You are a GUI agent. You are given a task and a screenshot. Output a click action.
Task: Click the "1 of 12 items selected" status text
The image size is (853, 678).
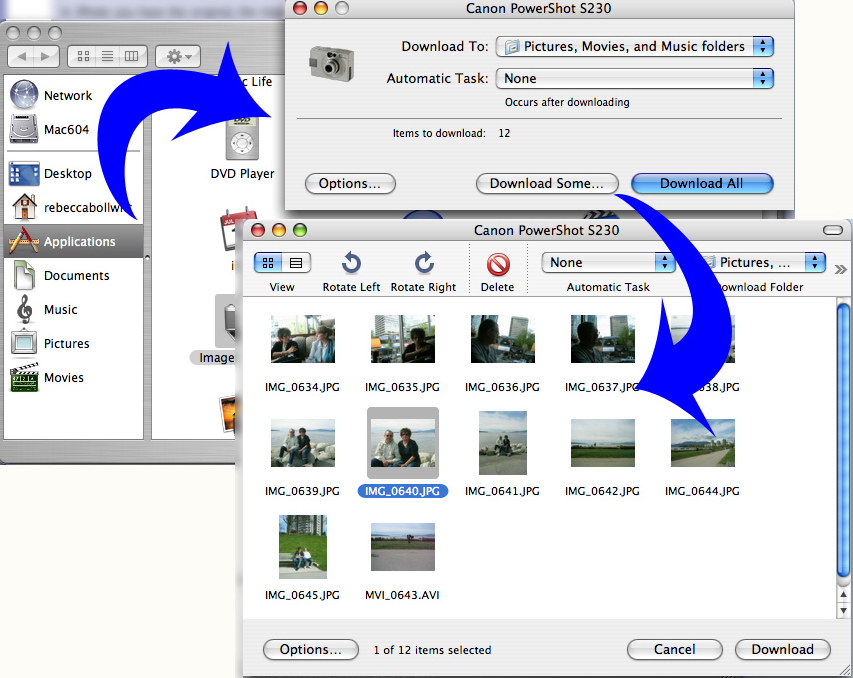tap(432, 650)
